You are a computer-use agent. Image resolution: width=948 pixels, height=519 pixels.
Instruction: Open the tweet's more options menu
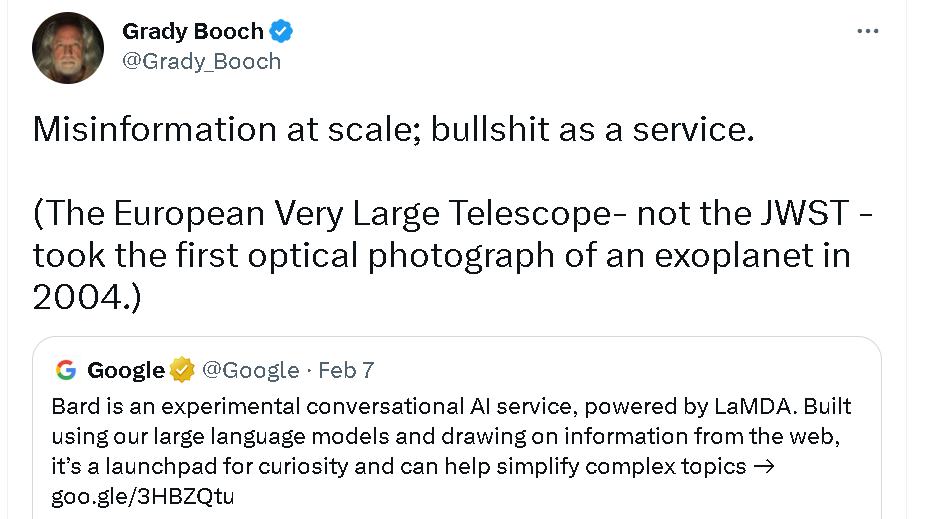pyautogui.click(x=867, y=32)
